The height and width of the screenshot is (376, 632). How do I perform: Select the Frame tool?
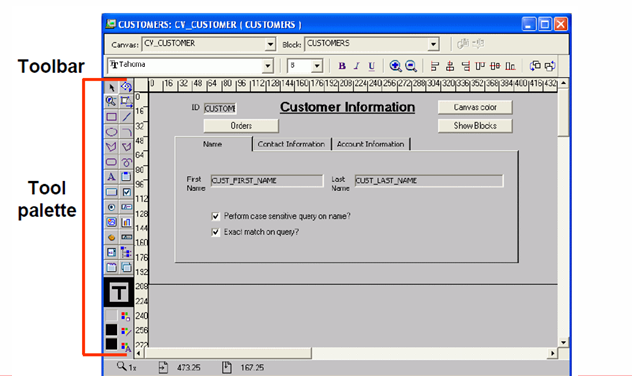tap(126, 177)
